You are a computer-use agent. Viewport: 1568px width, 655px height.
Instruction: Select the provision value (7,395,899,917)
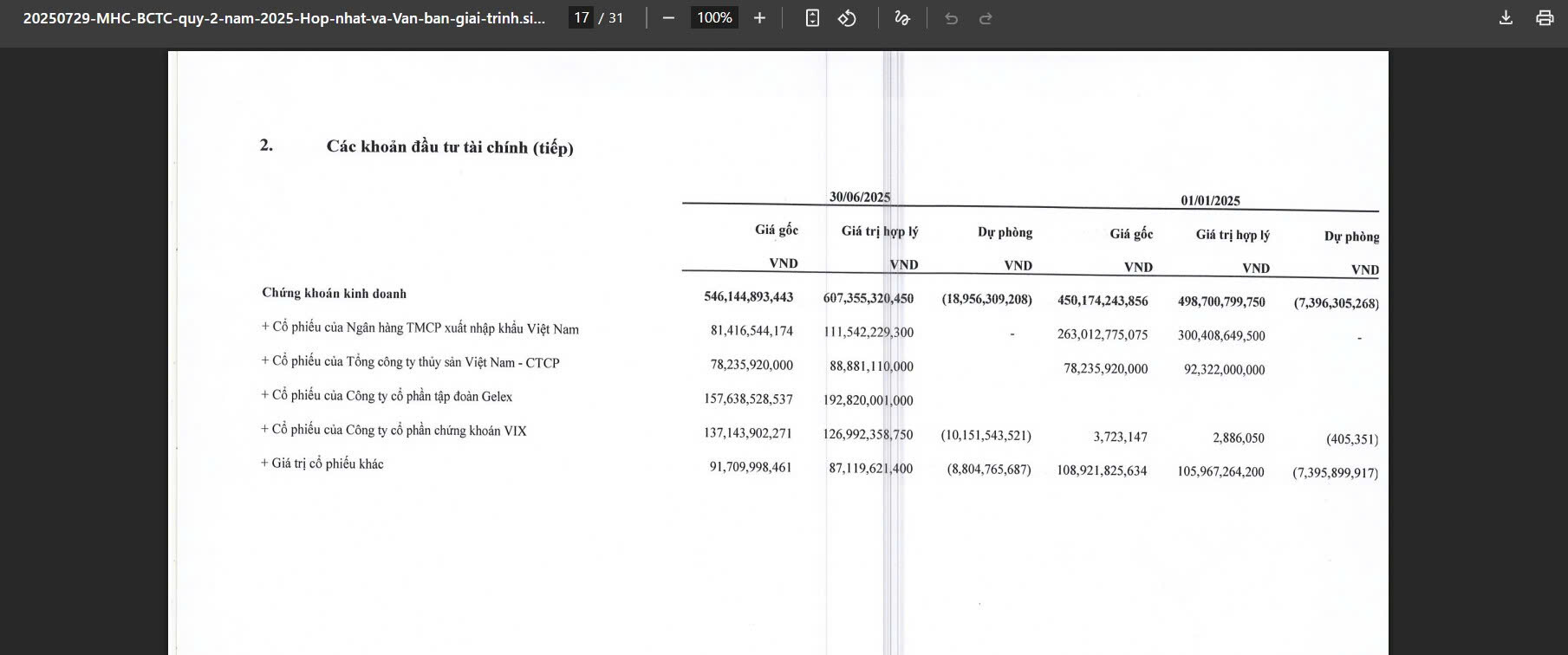[1335, 473]
